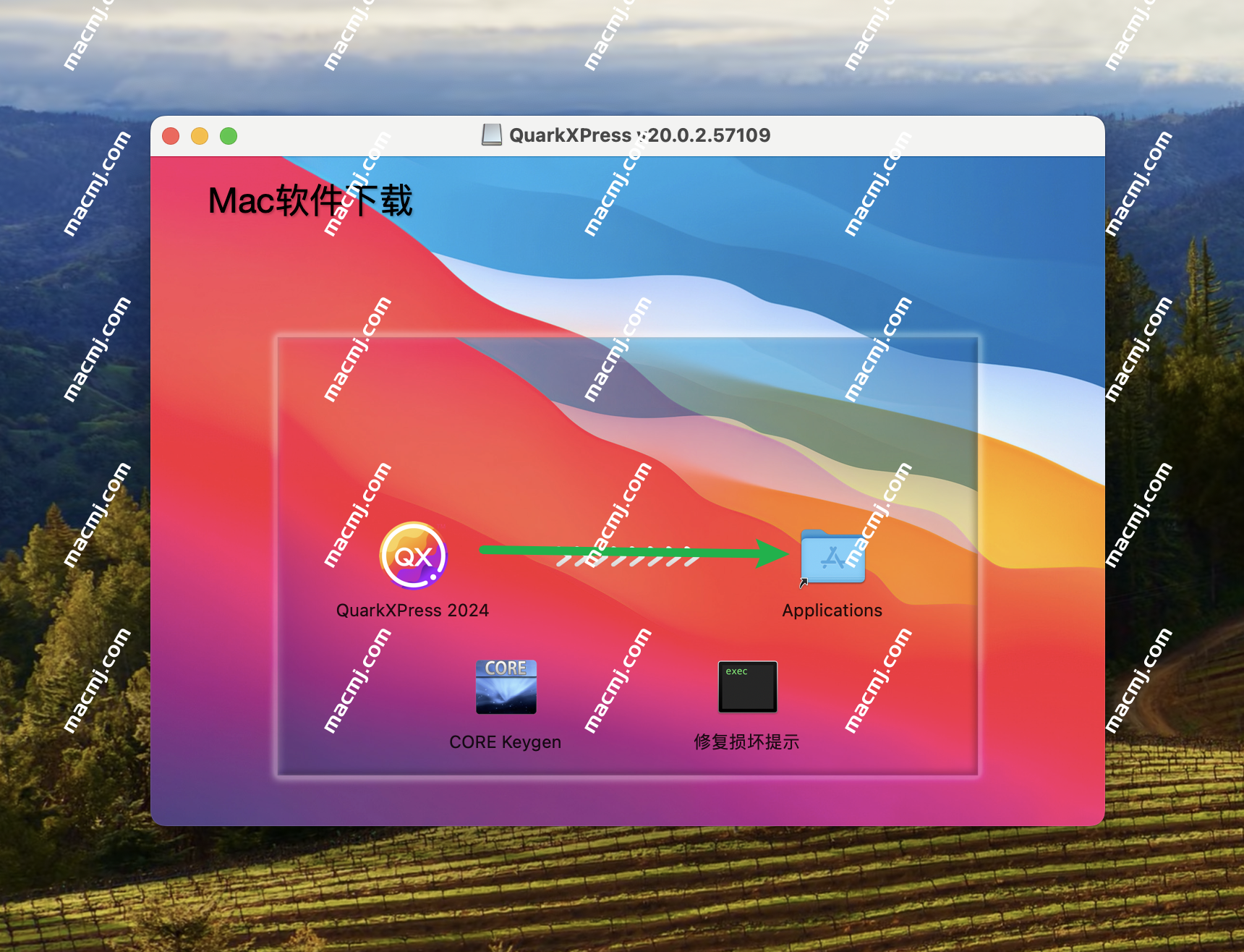Click the QuarkXPress 2024 label

pos(412,611)
